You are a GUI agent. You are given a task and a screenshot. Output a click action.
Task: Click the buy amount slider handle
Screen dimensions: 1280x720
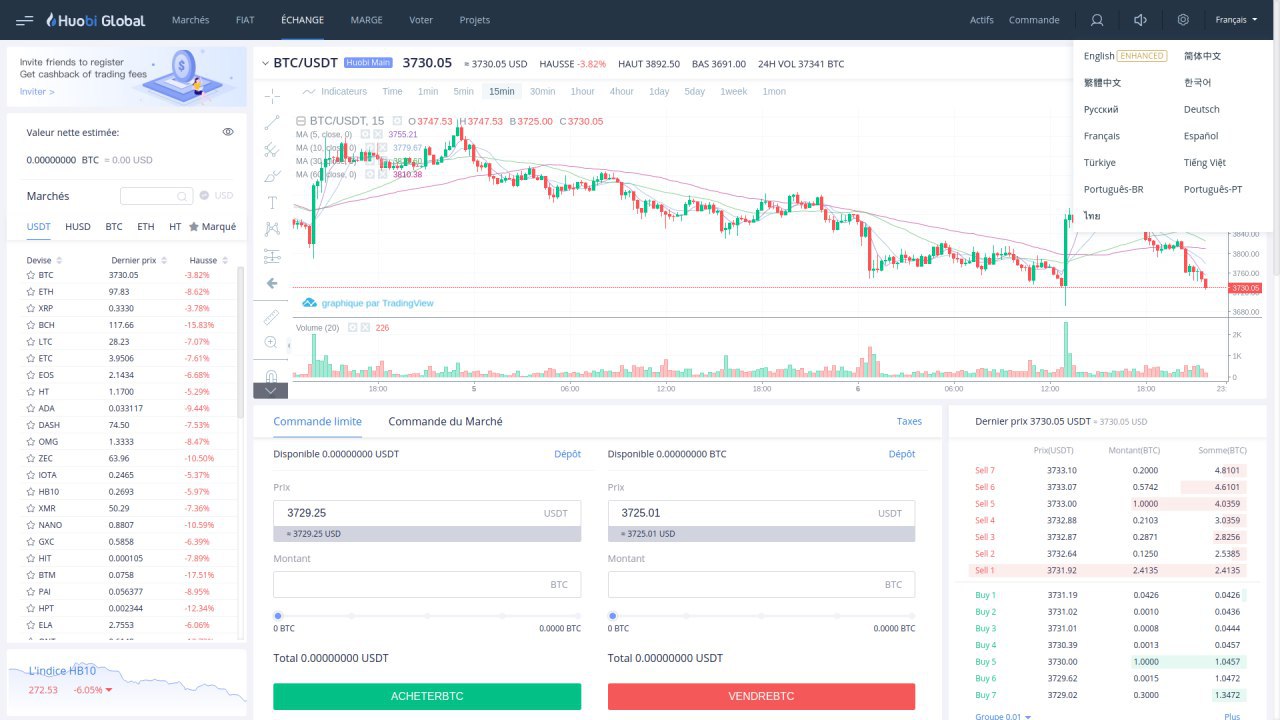(278, 616)
